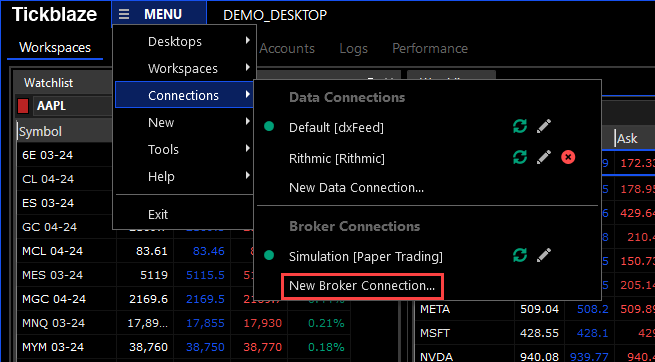Select the GC 04-24 watchlist row
The image size is (655, 362).
[x=49, y=227]
